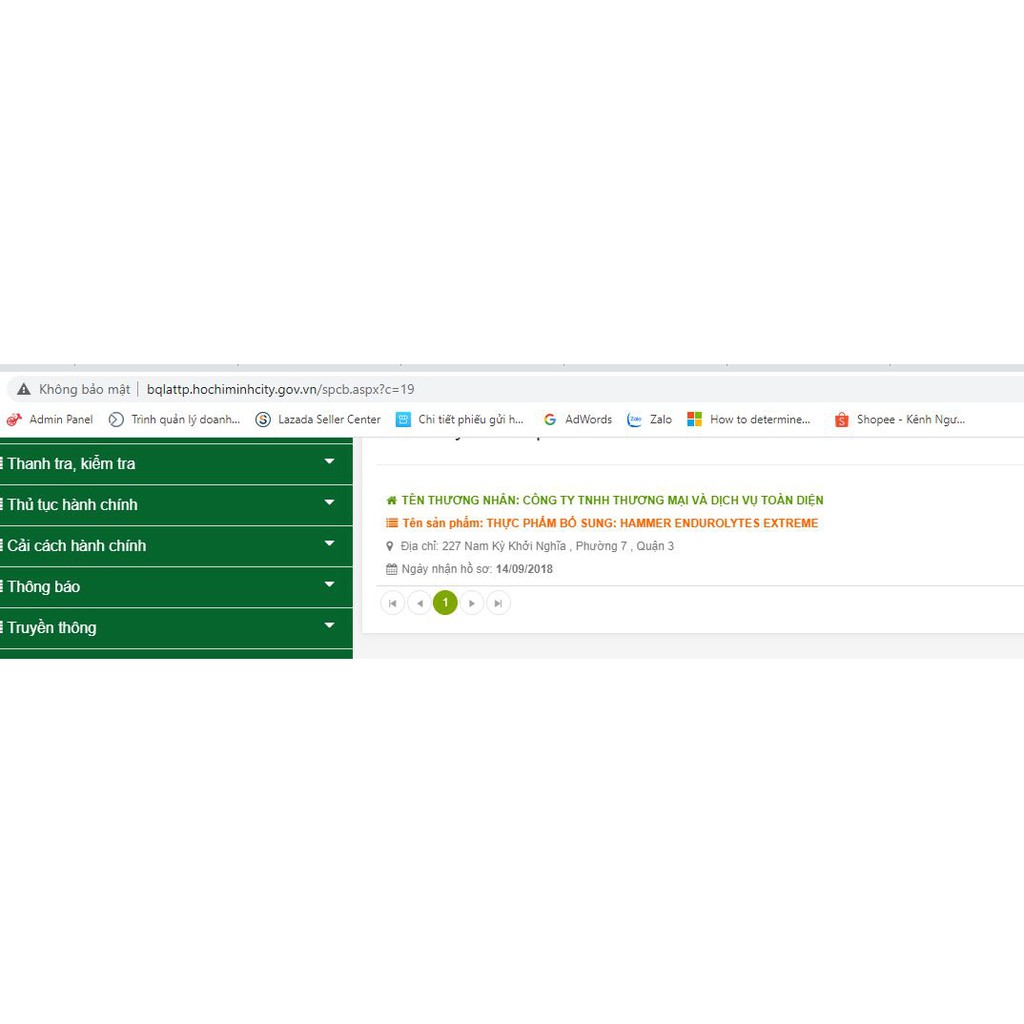Viewport: 1024px width, 1024px height.
Task: Open the Zalo bookmark
Action: pyautogui.click(x=649, y=420)
